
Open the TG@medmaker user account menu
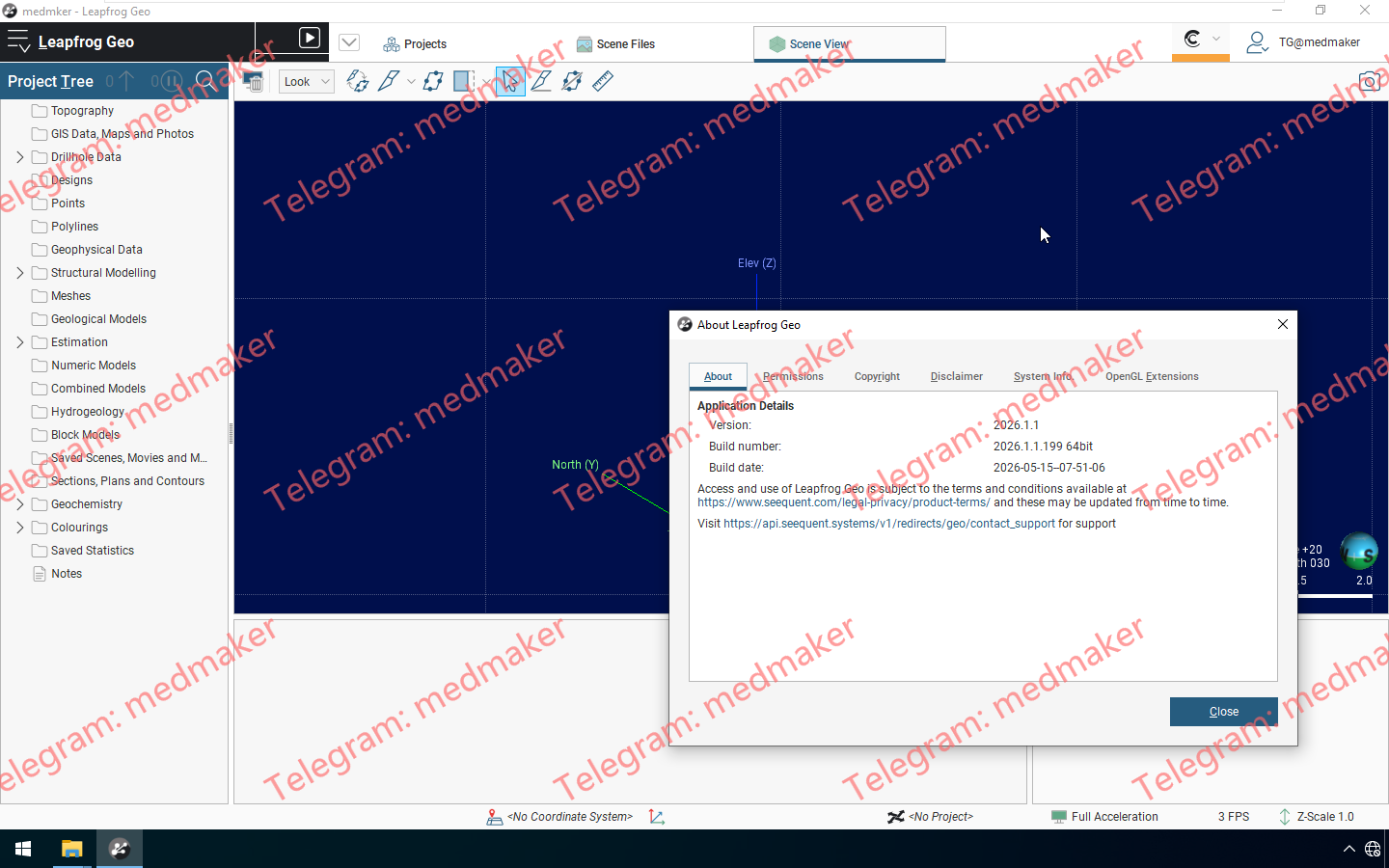click(x=1303, y=42)
